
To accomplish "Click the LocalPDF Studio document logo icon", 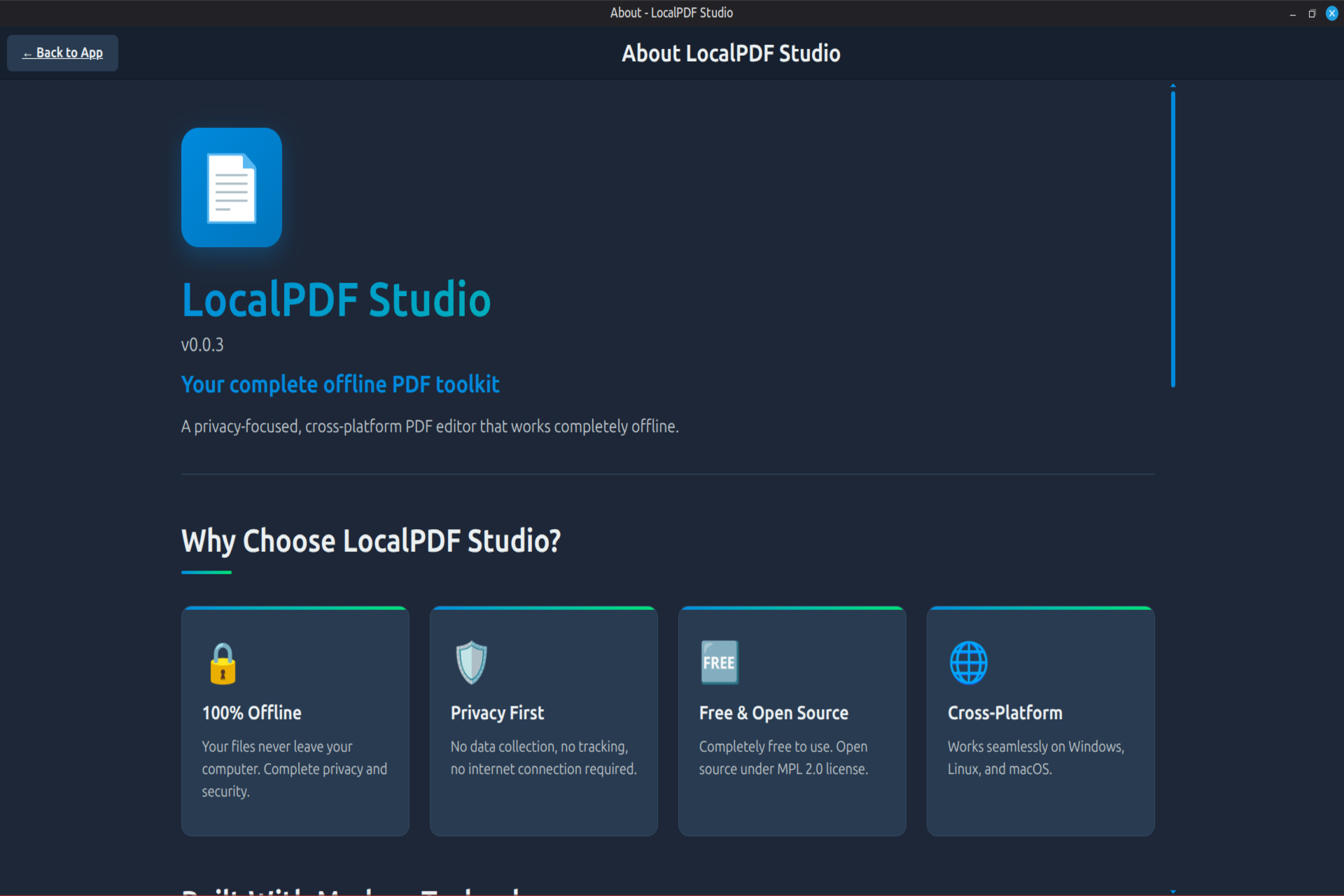I will click(x=232, y=187).
